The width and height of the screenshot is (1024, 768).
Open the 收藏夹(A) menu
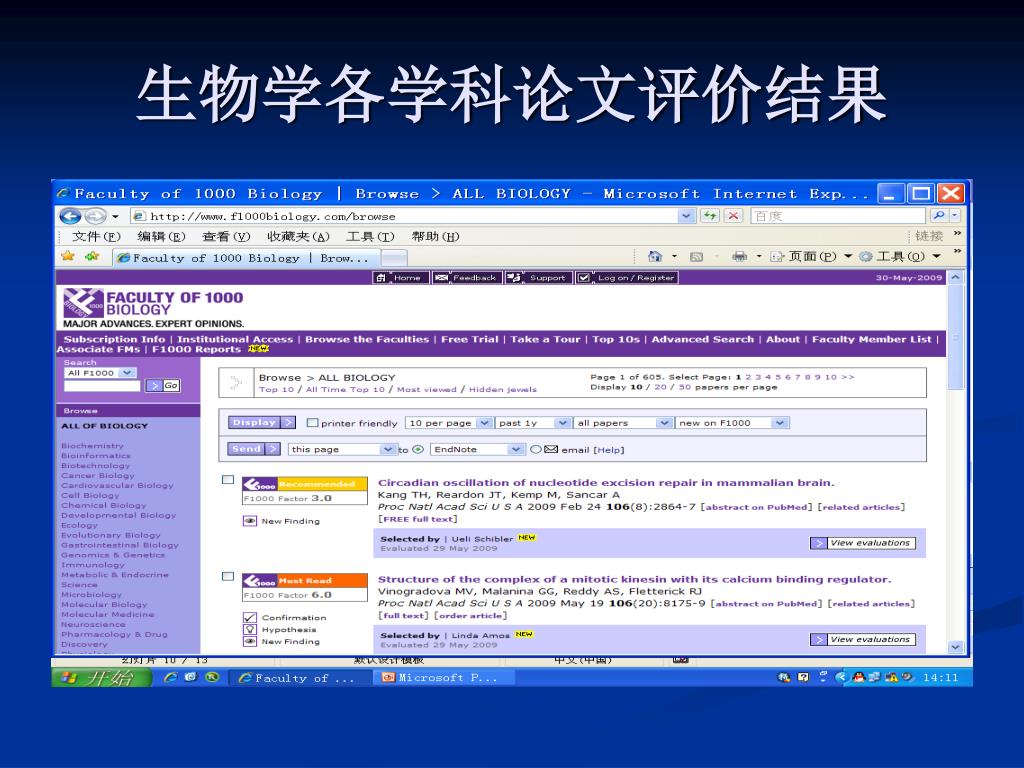pos(298,236)
